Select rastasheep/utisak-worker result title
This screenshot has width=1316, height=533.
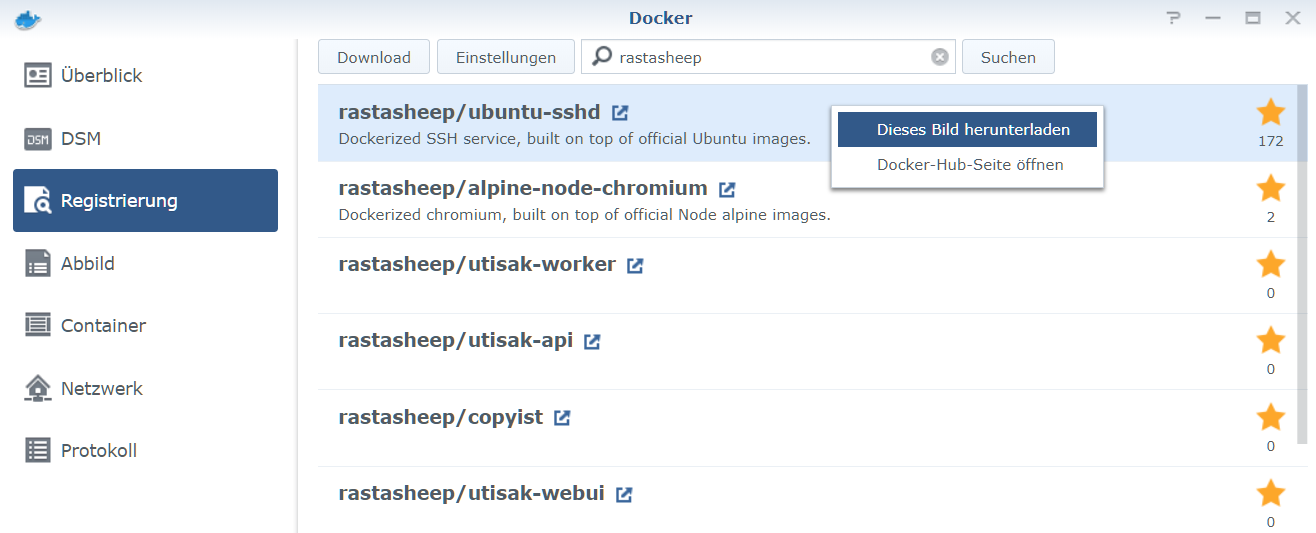click(477, 264)
